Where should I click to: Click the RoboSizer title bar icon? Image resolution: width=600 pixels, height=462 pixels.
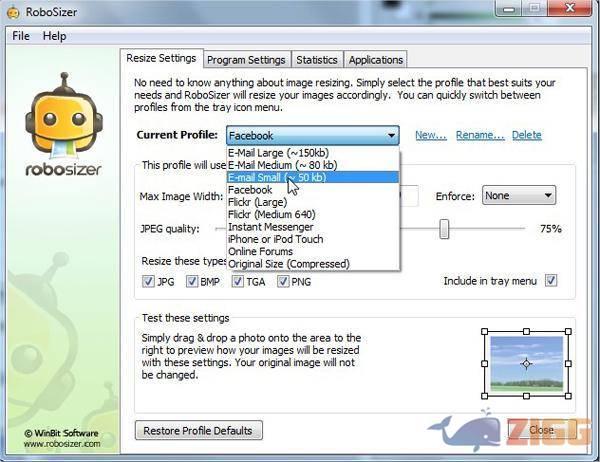point(13,12)
